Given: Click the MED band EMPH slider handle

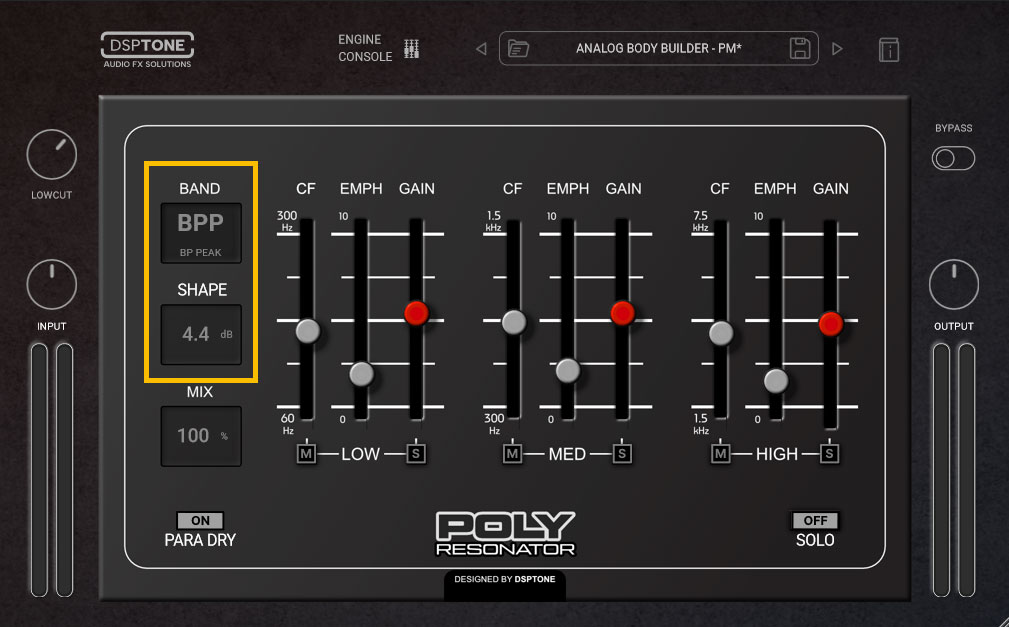Looking at the screenshot, I should 568,370.
